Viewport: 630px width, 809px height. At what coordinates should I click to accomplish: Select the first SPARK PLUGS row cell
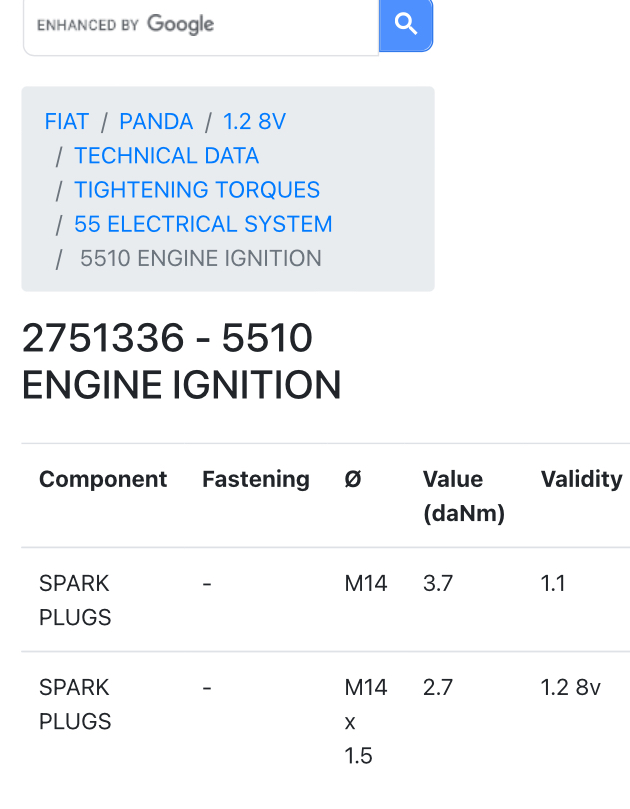(x=75, y=600)
